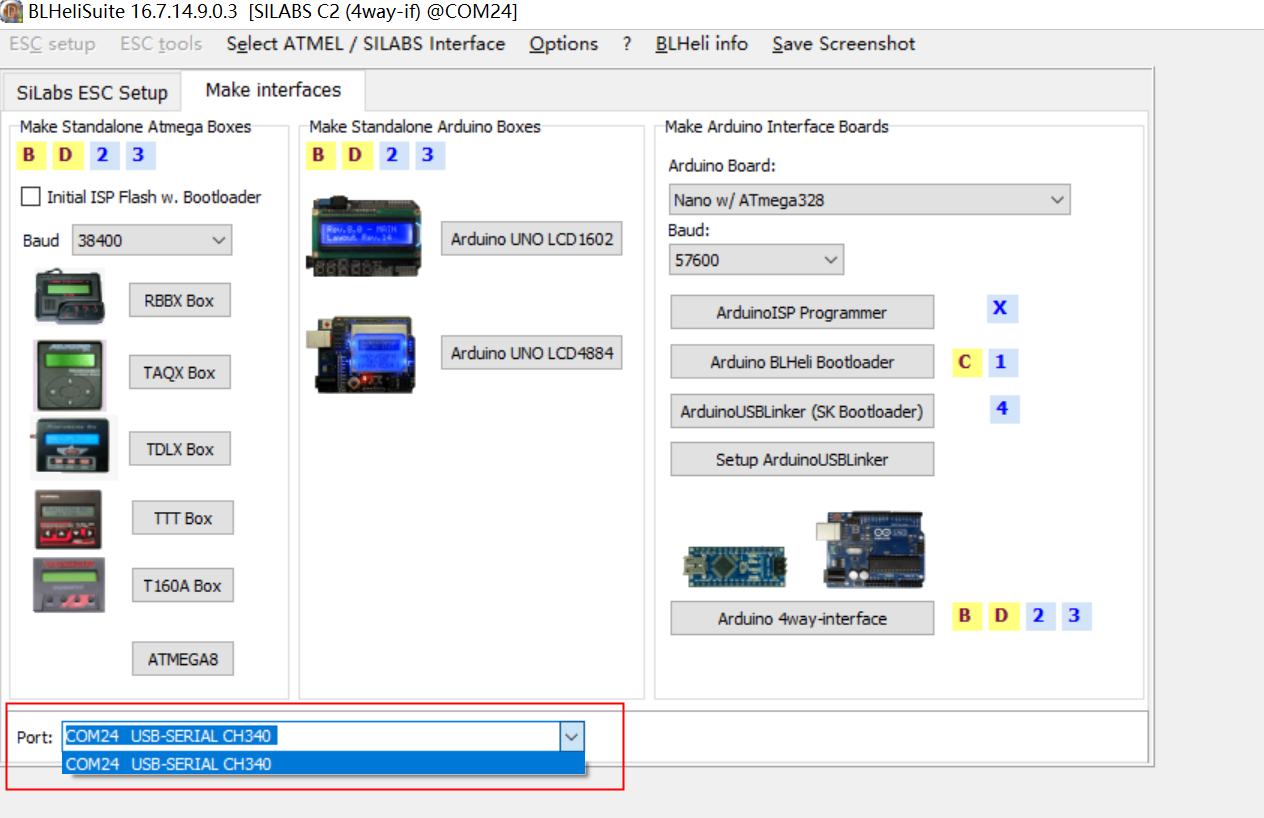Switch to the SiLabs ESC Setup tab

(92, 93)
